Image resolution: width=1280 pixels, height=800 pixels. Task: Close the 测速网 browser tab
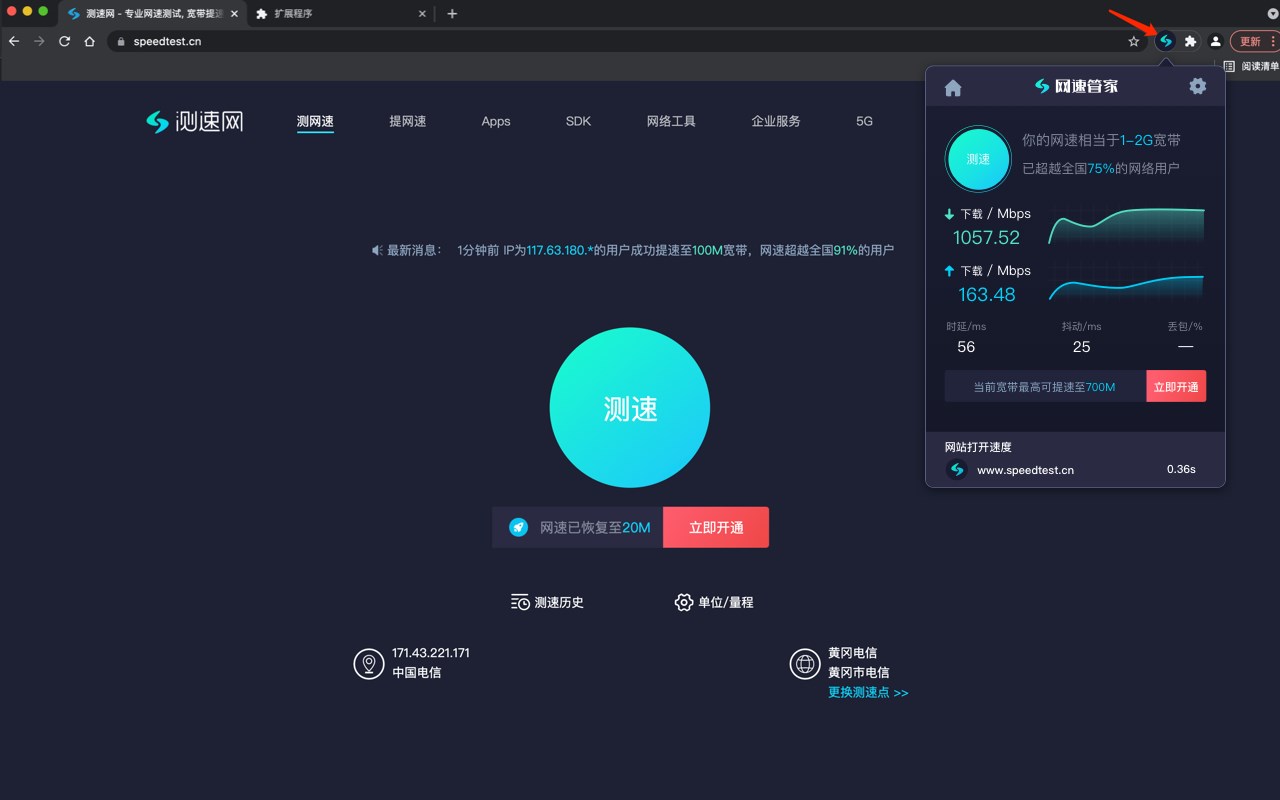[234, 14]
